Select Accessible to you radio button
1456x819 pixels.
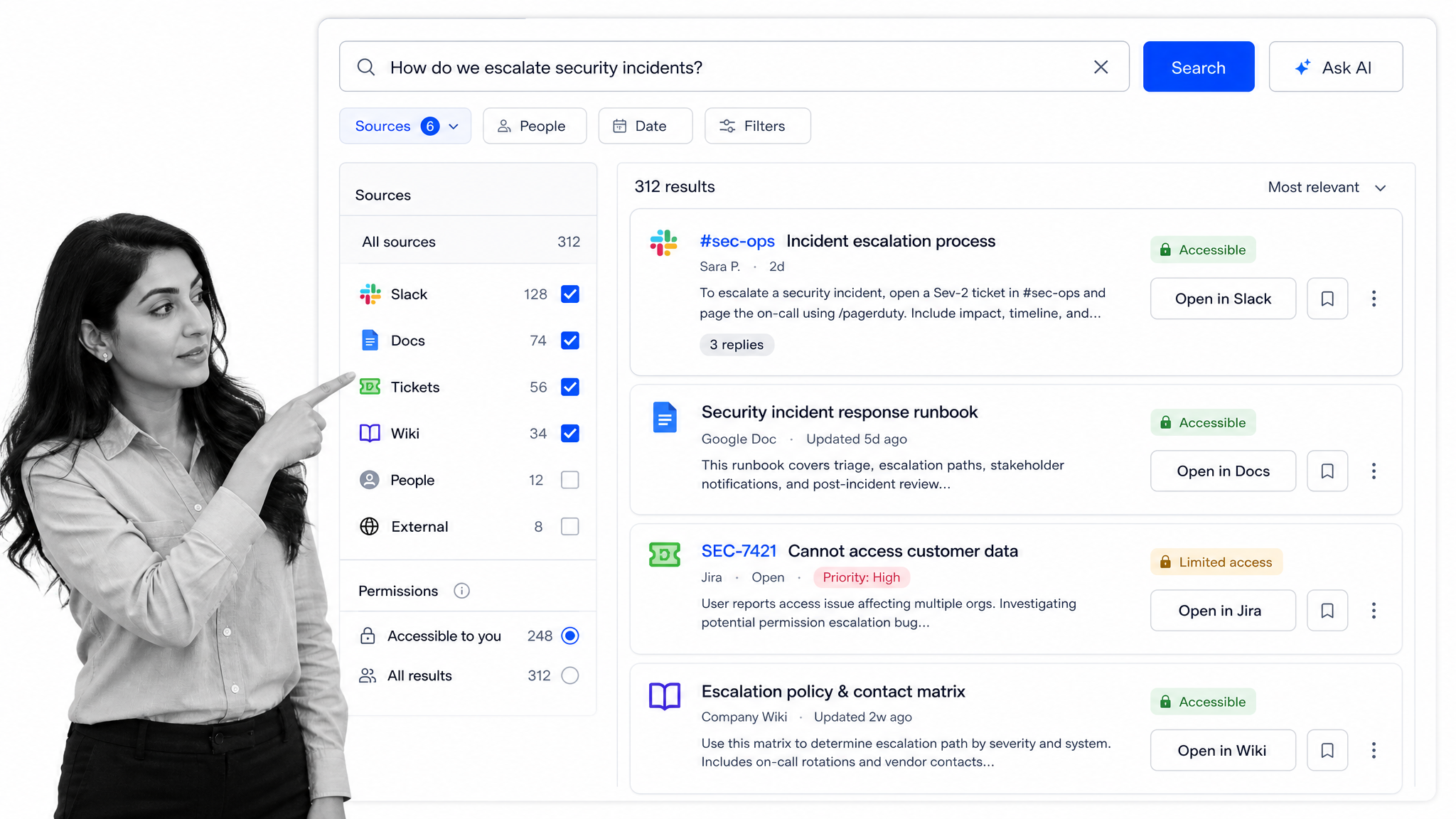tap(570, 636)
